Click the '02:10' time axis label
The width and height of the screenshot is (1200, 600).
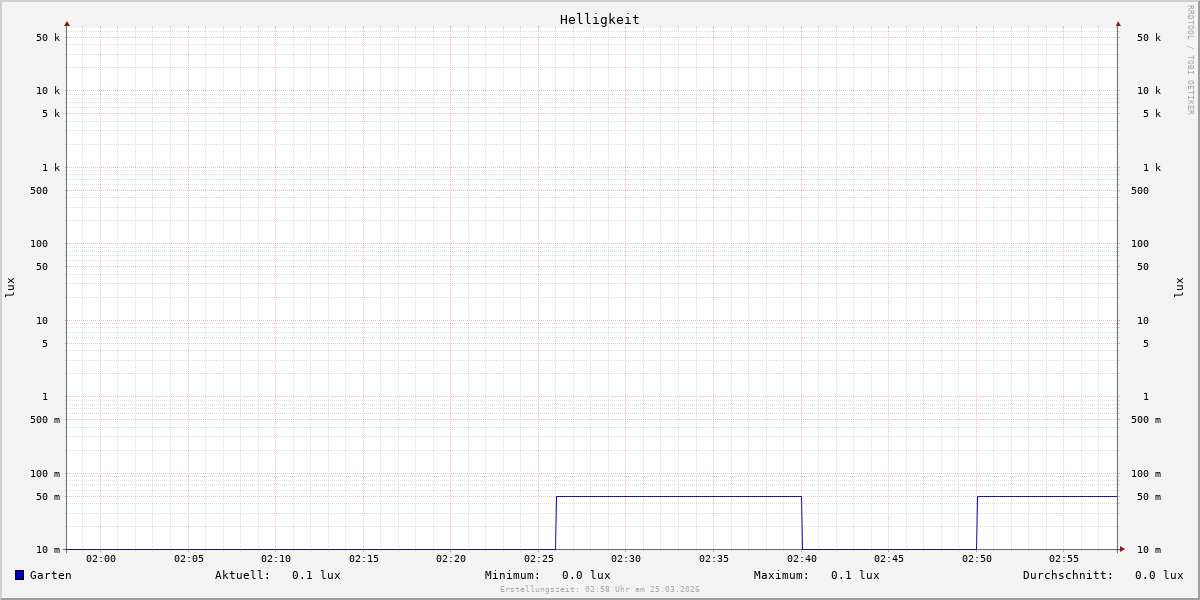(276, 559)
